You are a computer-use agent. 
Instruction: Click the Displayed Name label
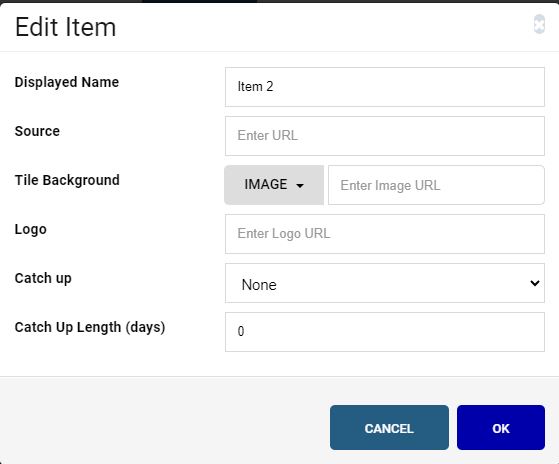point(67,82)
